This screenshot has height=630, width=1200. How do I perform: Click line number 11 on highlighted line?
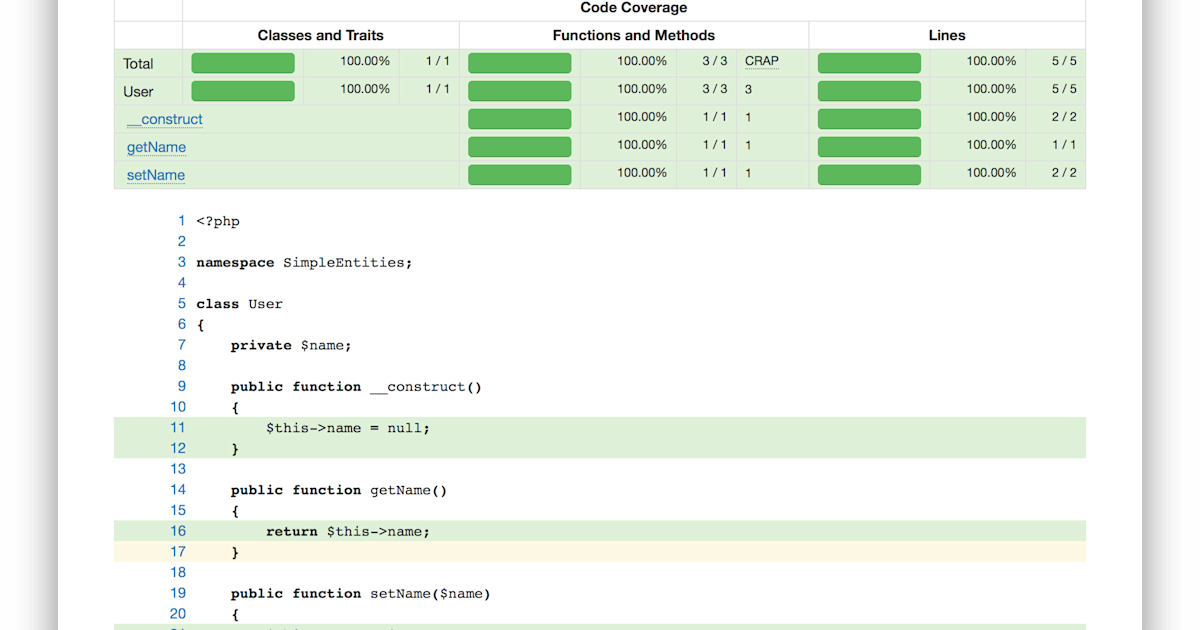pyautogui.click(x=178, y=427)
